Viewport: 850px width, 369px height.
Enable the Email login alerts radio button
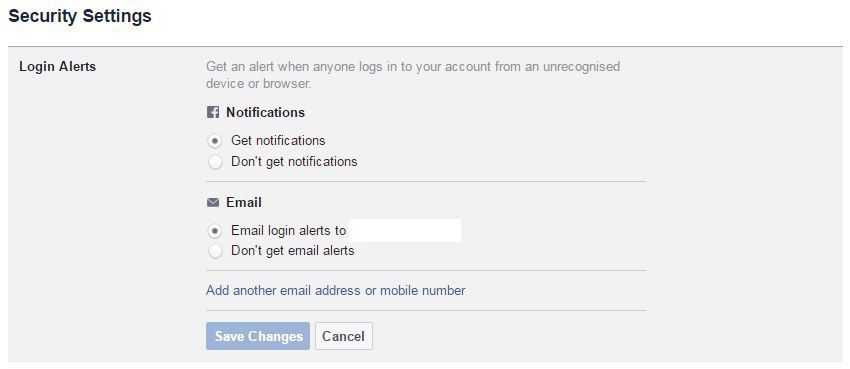(215, 231)
